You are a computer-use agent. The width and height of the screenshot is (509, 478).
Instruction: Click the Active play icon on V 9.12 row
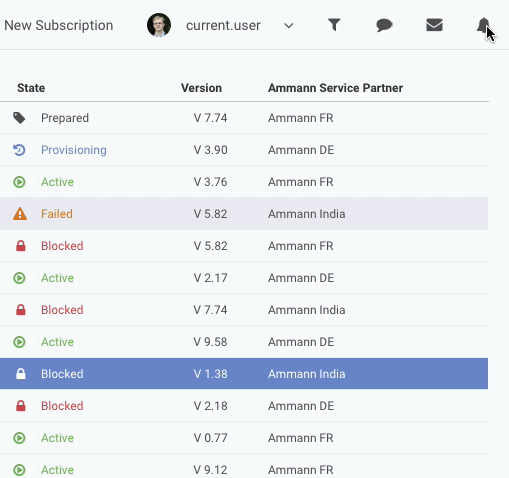coord(19,470)
